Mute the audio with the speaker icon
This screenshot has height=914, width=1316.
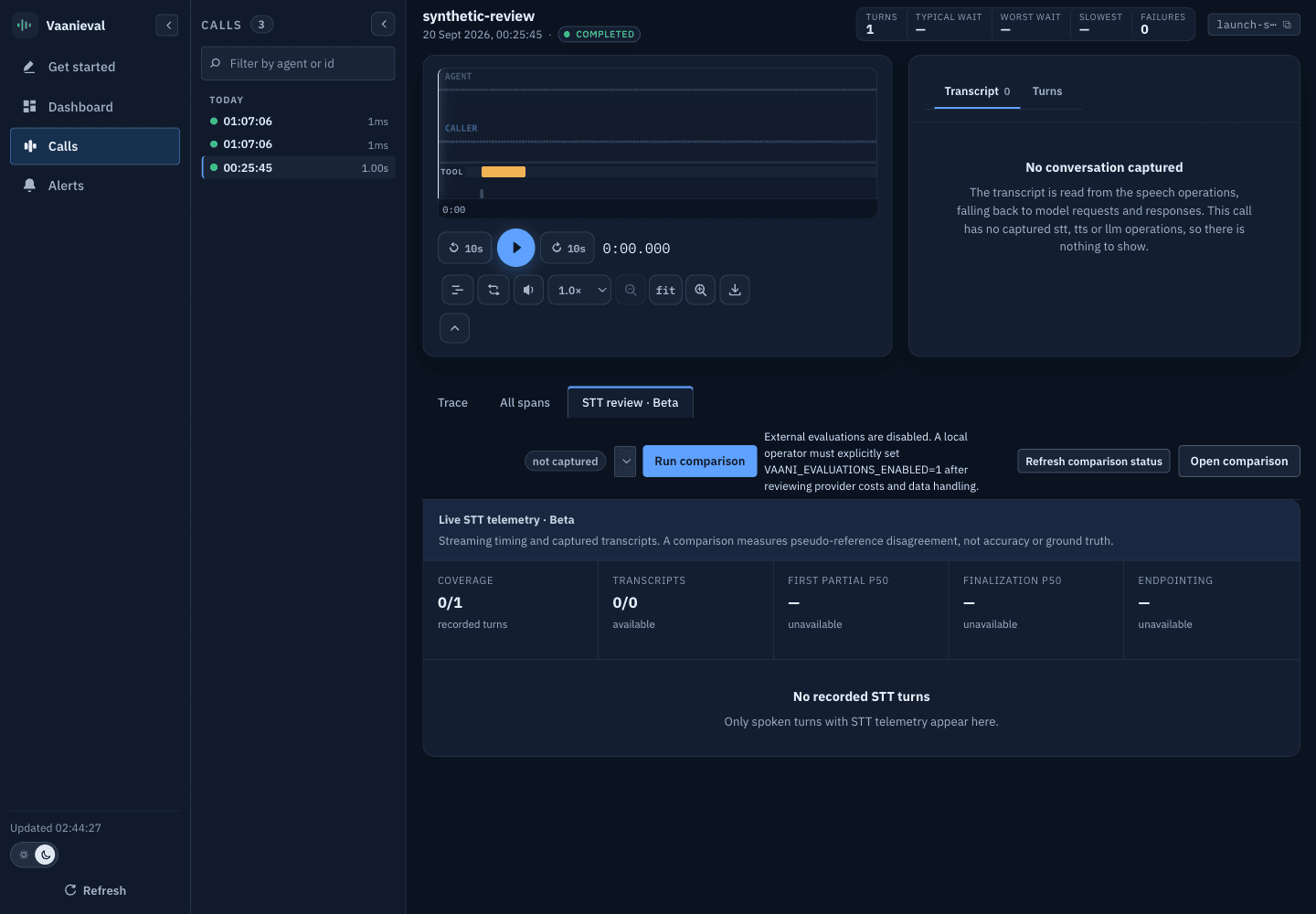coord(528,290)
